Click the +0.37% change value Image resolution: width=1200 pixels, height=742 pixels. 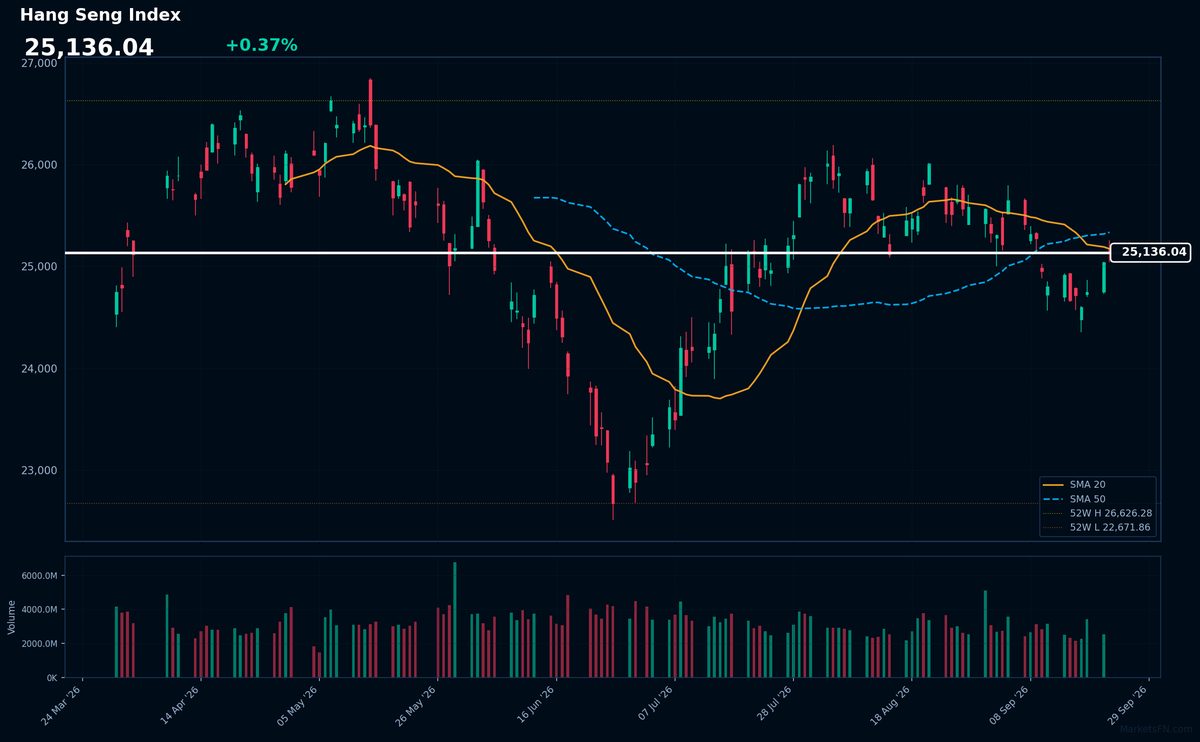click(x=261, y=45)
